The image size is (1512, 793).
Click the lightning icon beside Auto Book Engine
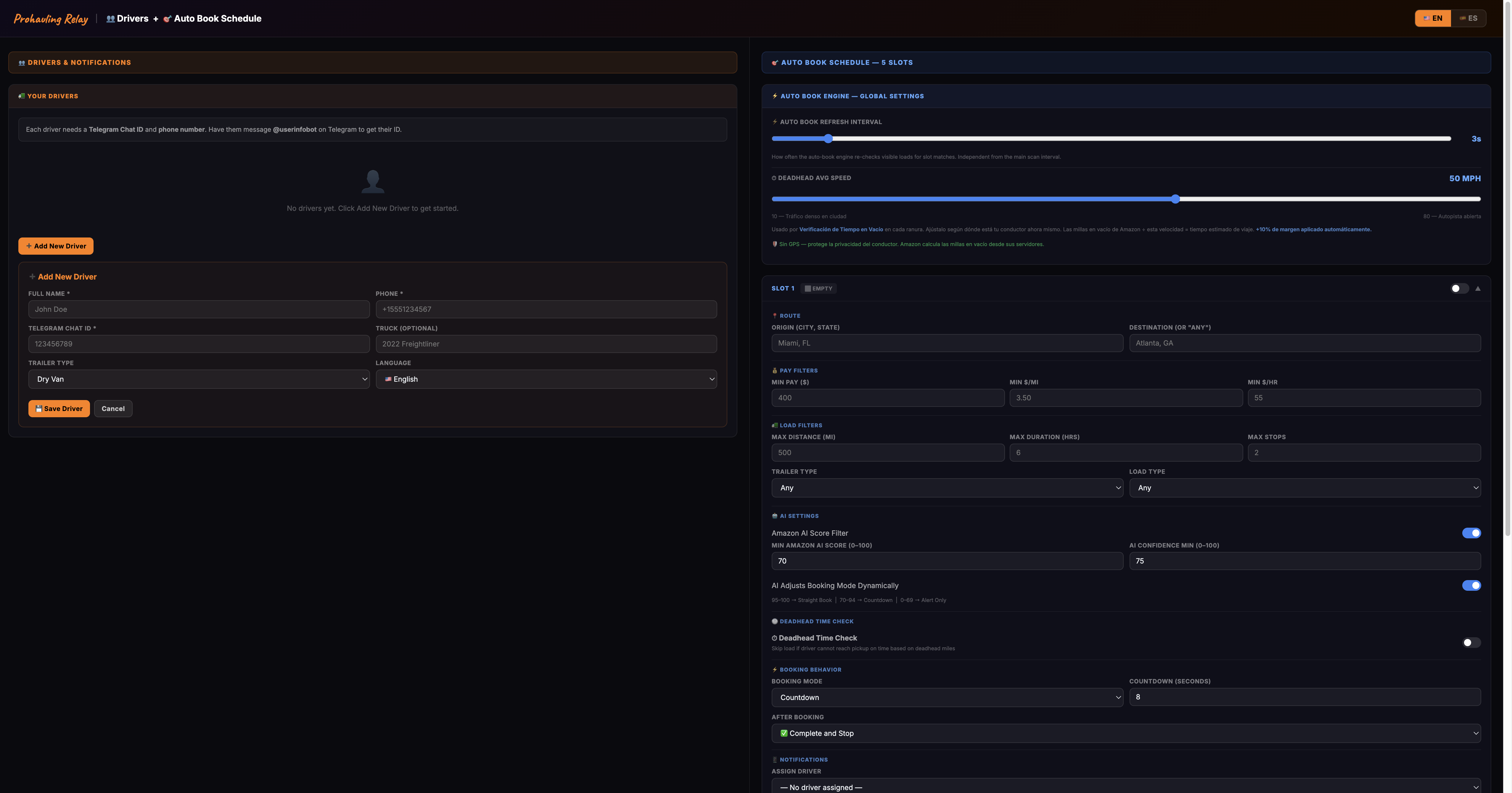coord(775,96)
